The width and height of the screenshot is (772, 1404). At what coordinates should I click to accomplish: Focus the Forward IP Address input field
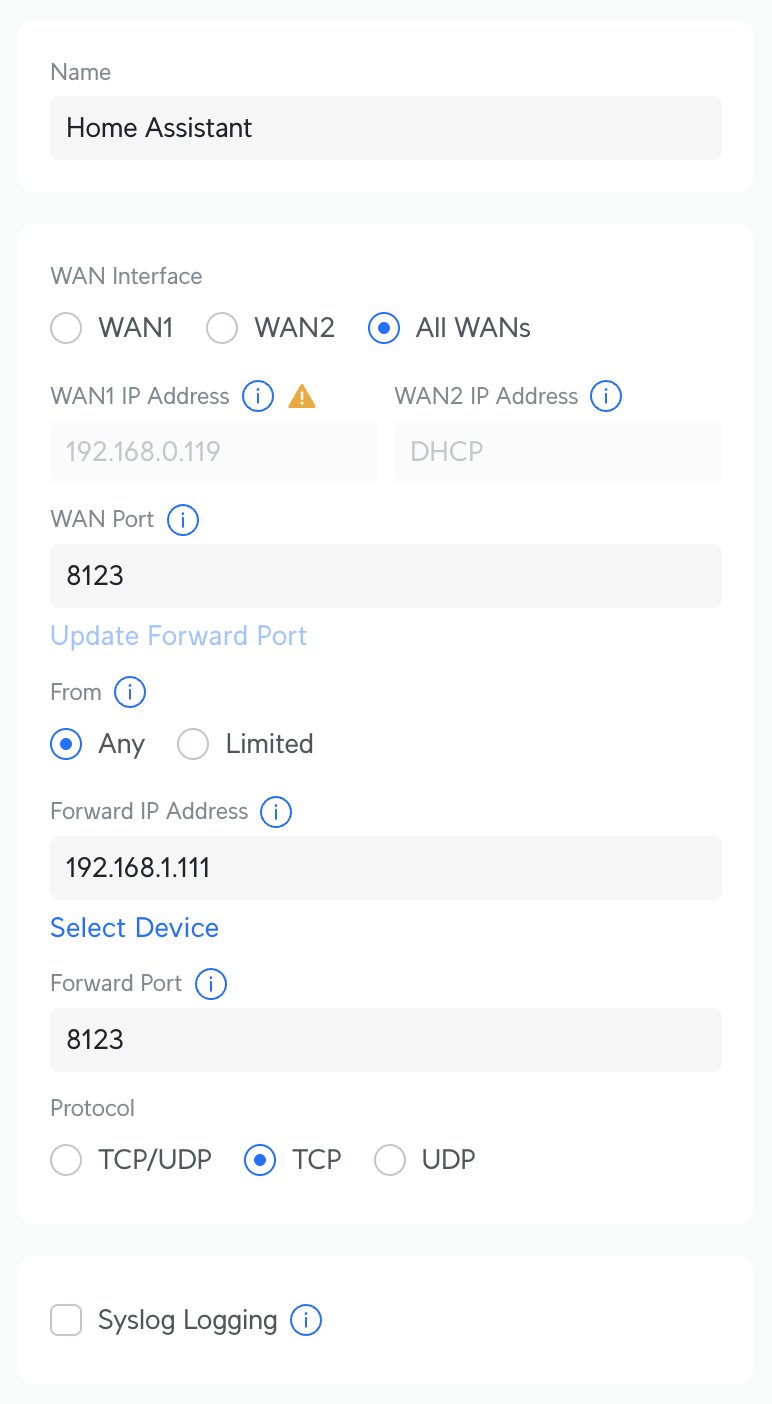(x=386, y=868)
